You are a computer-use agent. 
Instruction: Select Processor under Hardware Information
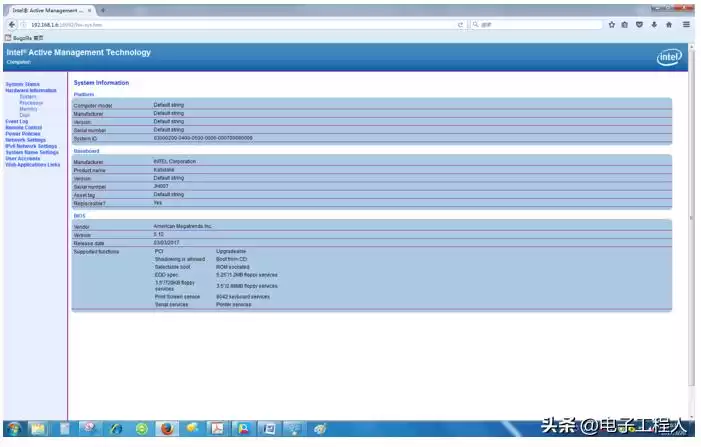[31, 102]
